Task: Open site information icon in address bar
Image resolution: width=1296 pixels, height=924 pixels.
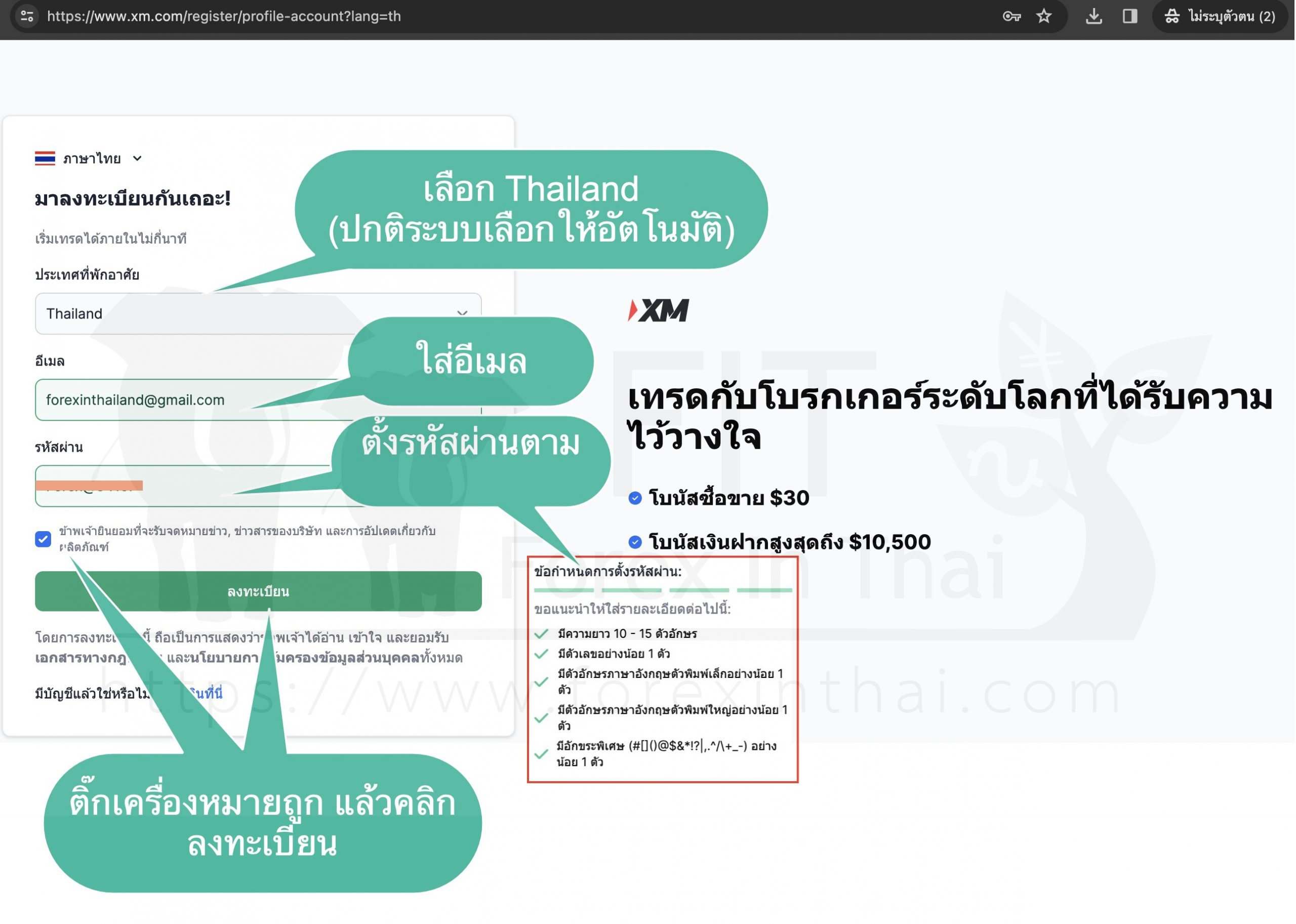Action: point(27,16)
